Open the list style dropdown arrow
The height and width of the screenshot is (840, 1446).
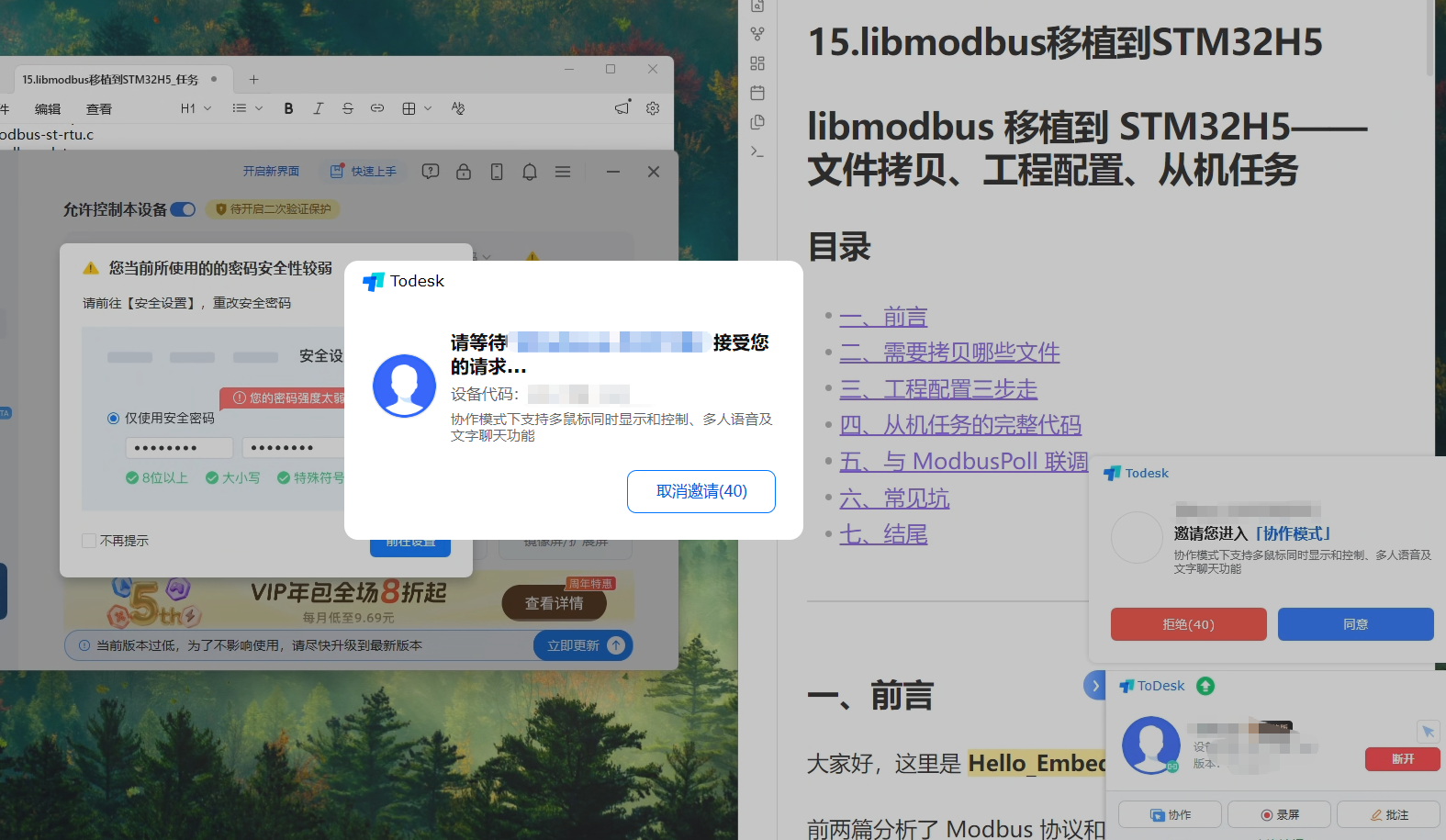click(259, 108)
